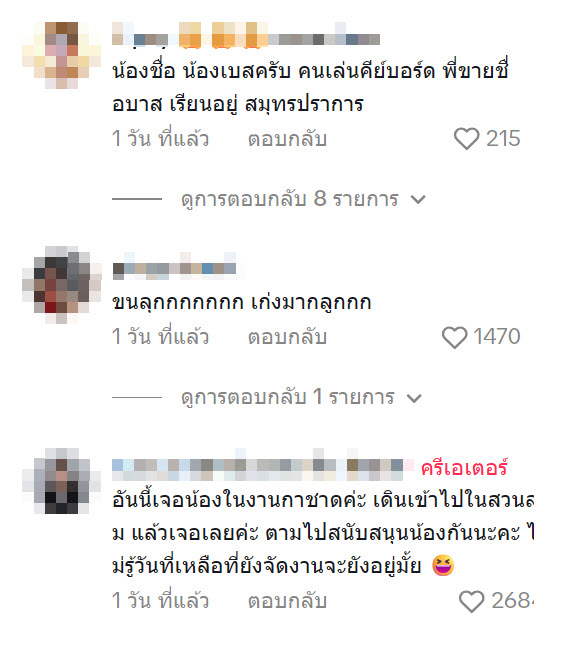Like the comment with 215 likes

click(x=467, y=139)
